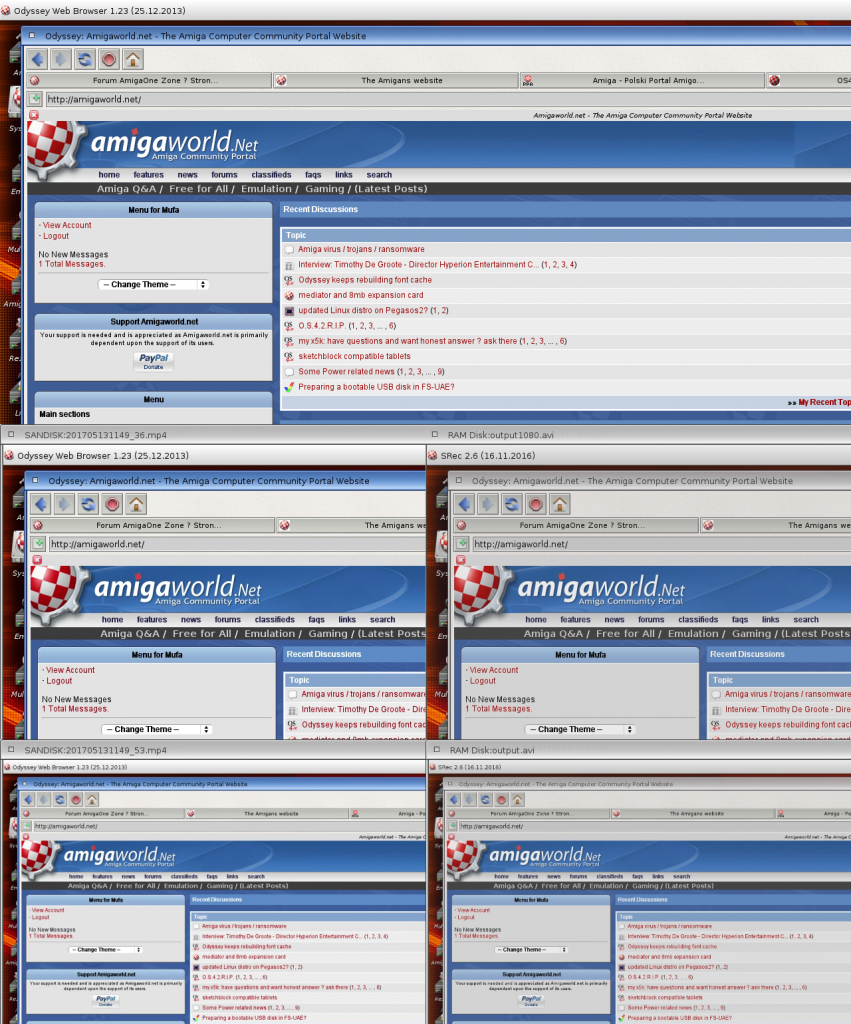
Task: Click favicon on largest window's The Amigans website tab
Action: coord(281,80)
